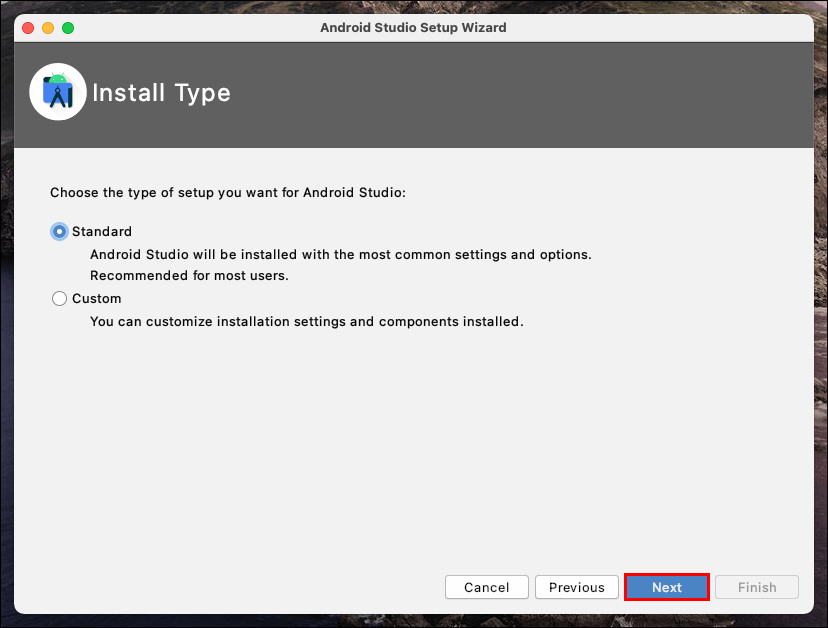This screenshot has height=628, width=828.
Task: Click 'Android Studio will be installed' description line
Action: click(341, 255)
